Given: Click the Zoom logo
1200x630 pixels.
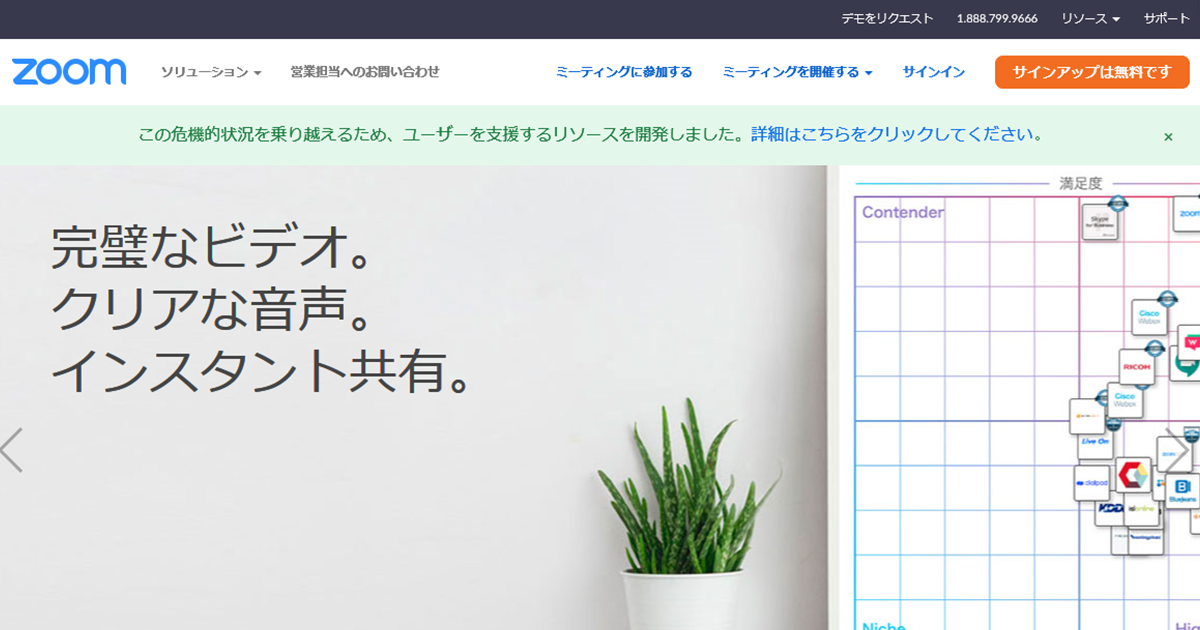Looking at the screenshot, I should [x=69, y=72].
